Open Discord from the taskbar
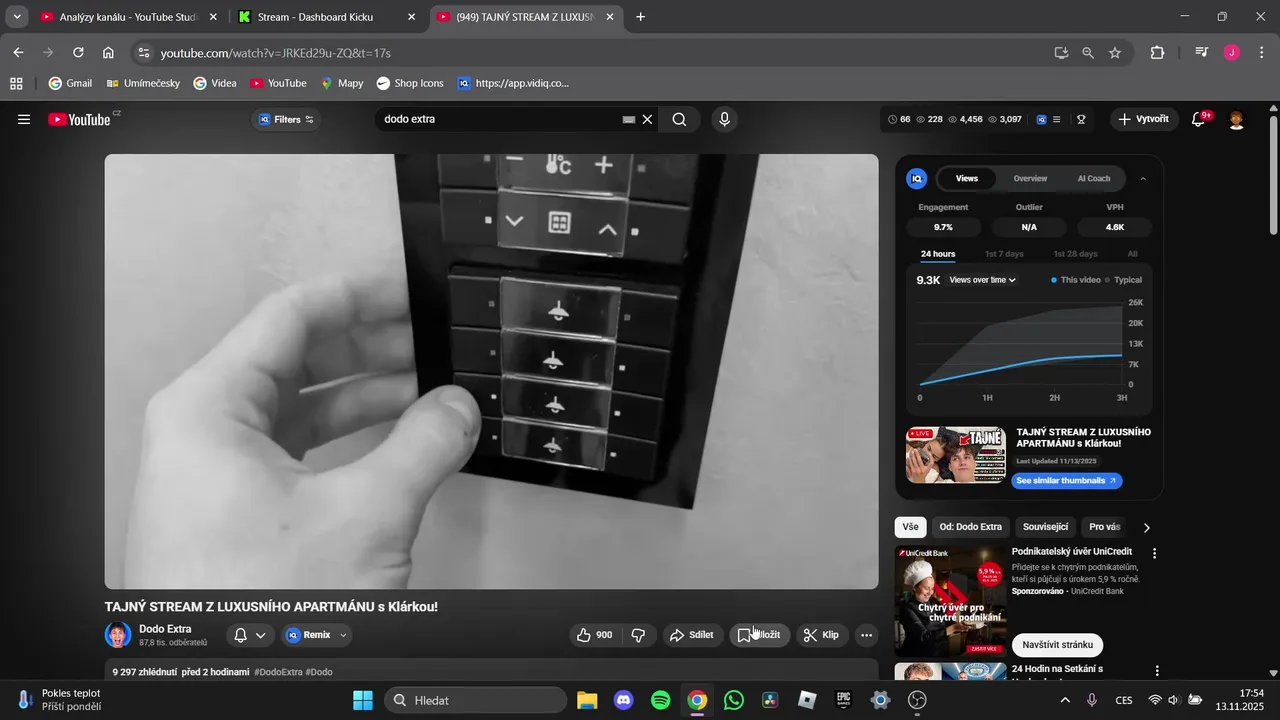 tap(624, 700)
